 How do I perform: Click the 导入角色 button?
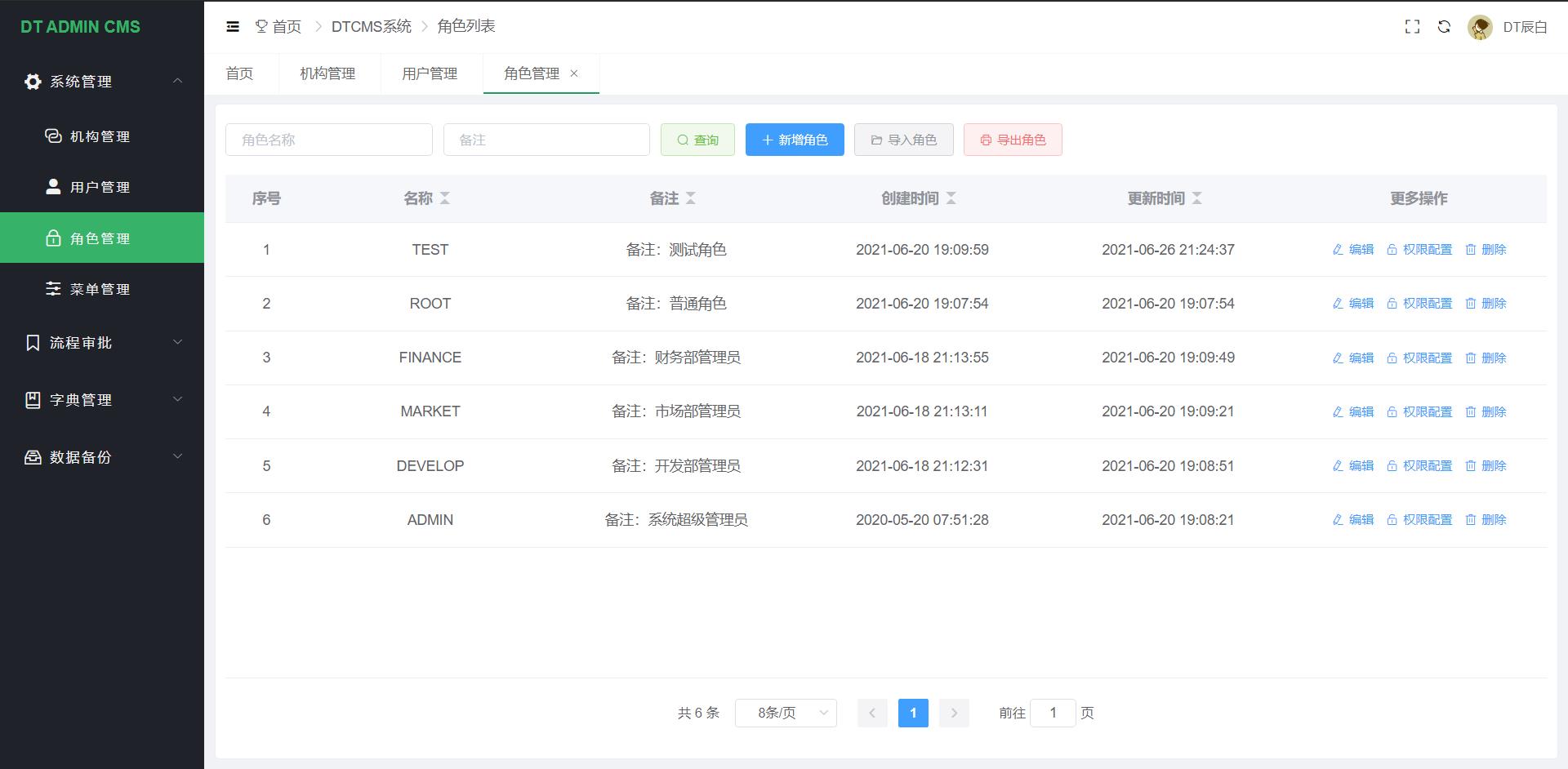903,140
